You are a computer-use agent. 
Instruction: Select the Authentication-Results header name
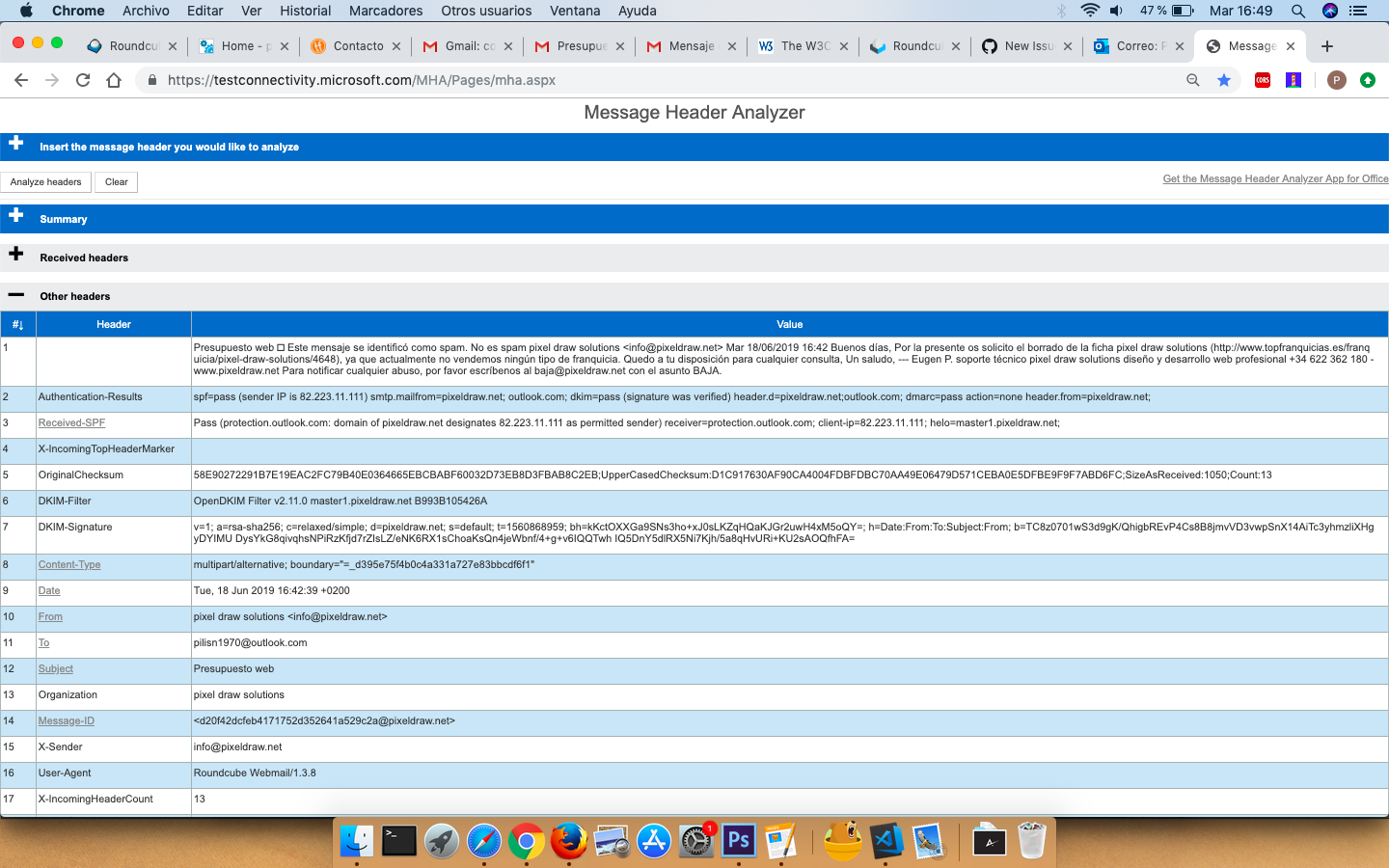91,397
